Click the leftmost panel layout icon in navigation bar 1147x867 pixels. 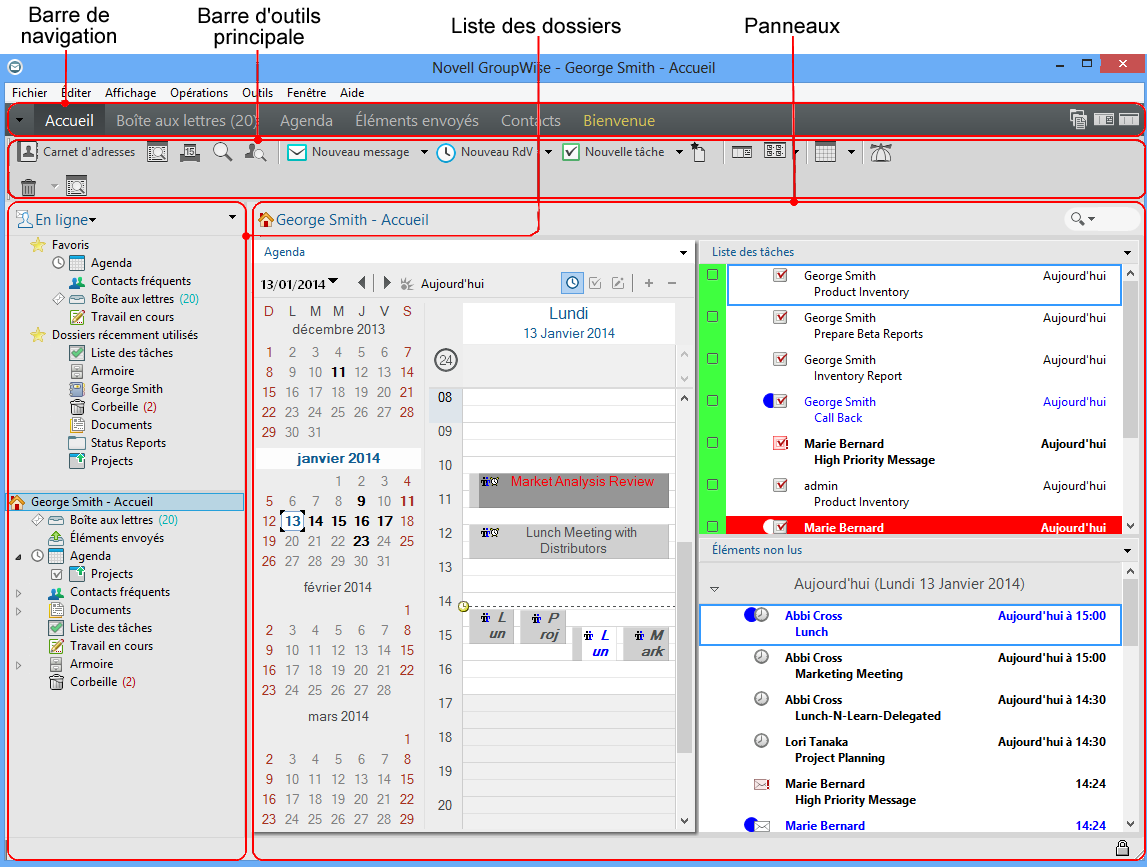[x=1078, y=119]
